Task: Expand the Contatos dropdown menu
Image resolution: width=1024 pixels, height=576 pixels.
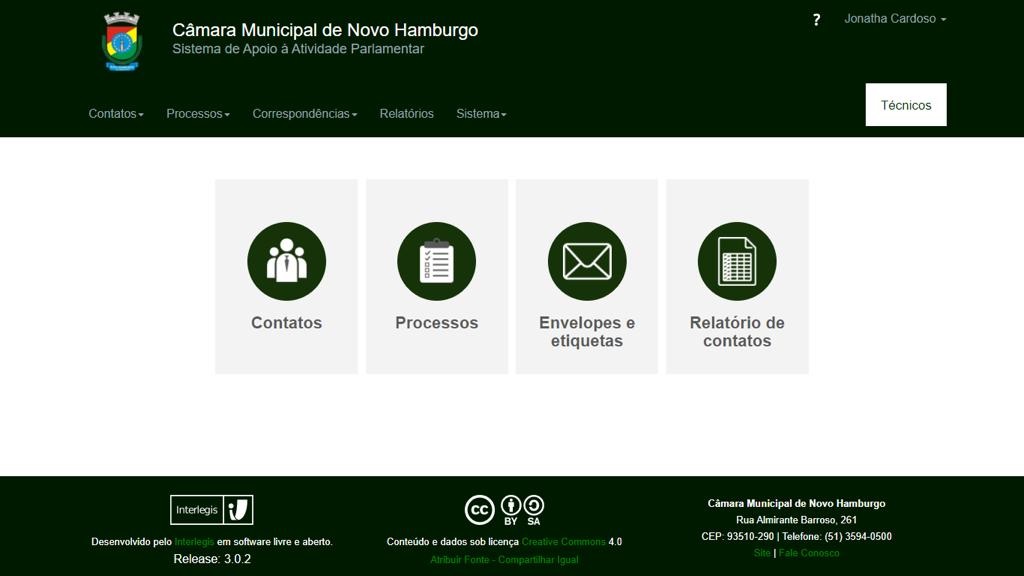Action: click(x=116, y=114)
